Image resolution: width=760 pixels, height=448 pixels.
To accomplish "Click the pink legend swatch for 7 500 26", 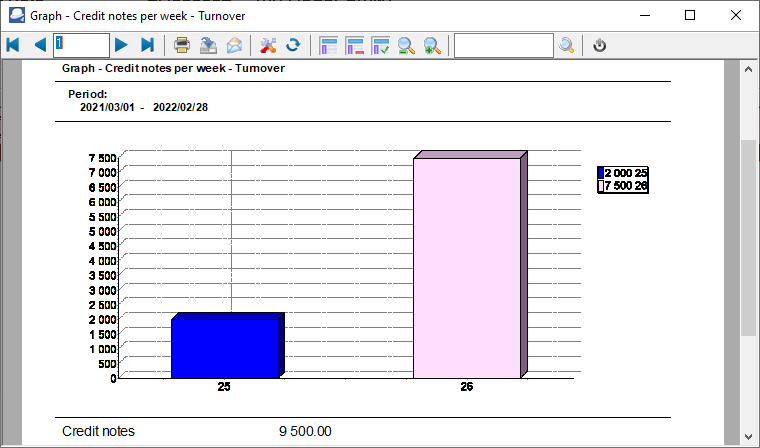I will click(601, 186).
